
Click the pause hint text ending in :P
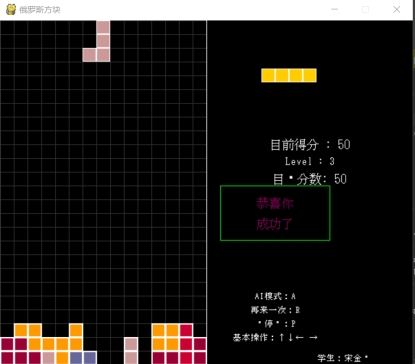277,323
